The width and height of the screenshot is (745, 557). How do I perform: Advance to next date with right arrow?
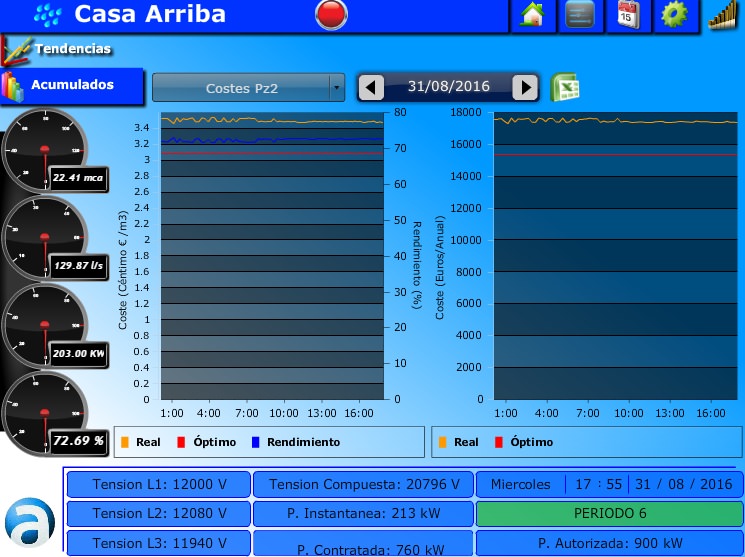[525, 87]
